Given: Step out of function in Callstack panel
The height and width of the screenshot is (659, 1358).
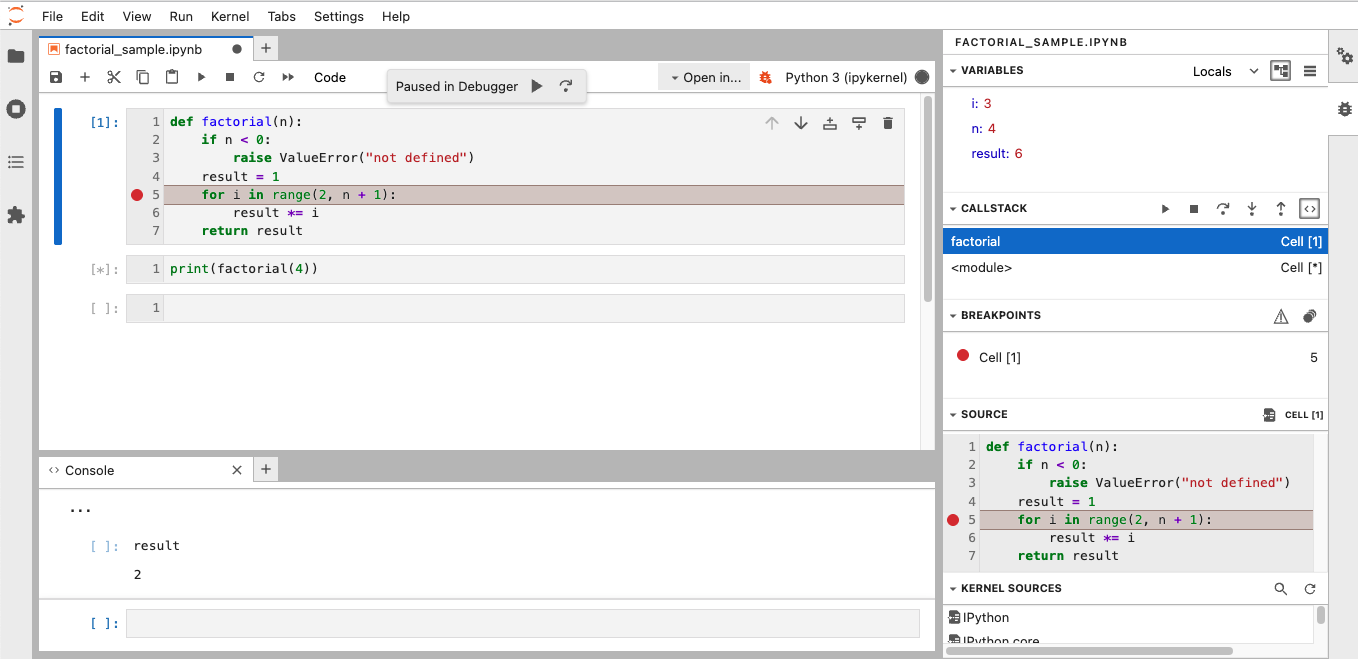Looking at the screenshot, I should 1281,209.
